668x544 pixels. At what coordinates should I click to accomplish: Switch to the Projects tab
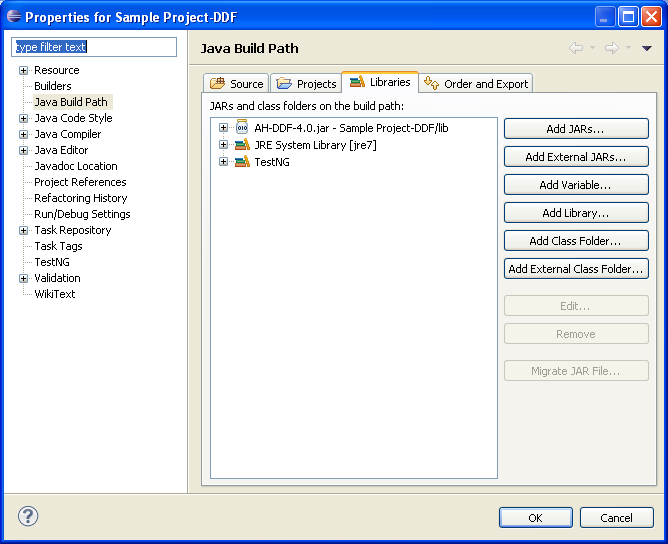306,83
